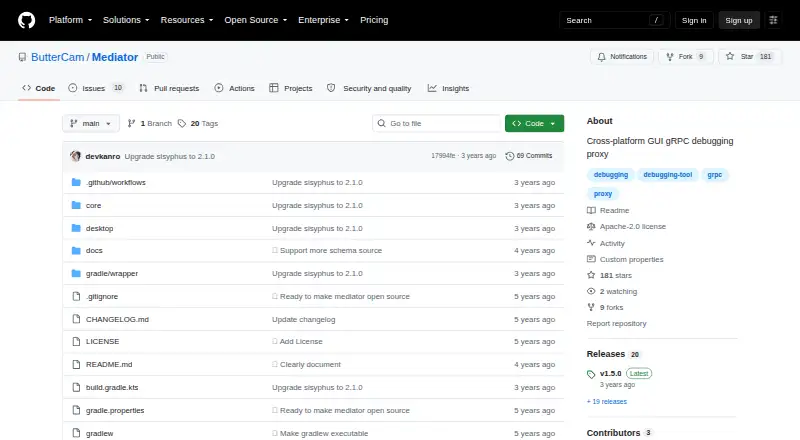Viewport: 800px width, 440px height.
Task: Click devkanro's avatar image
Action: point(76,156)
